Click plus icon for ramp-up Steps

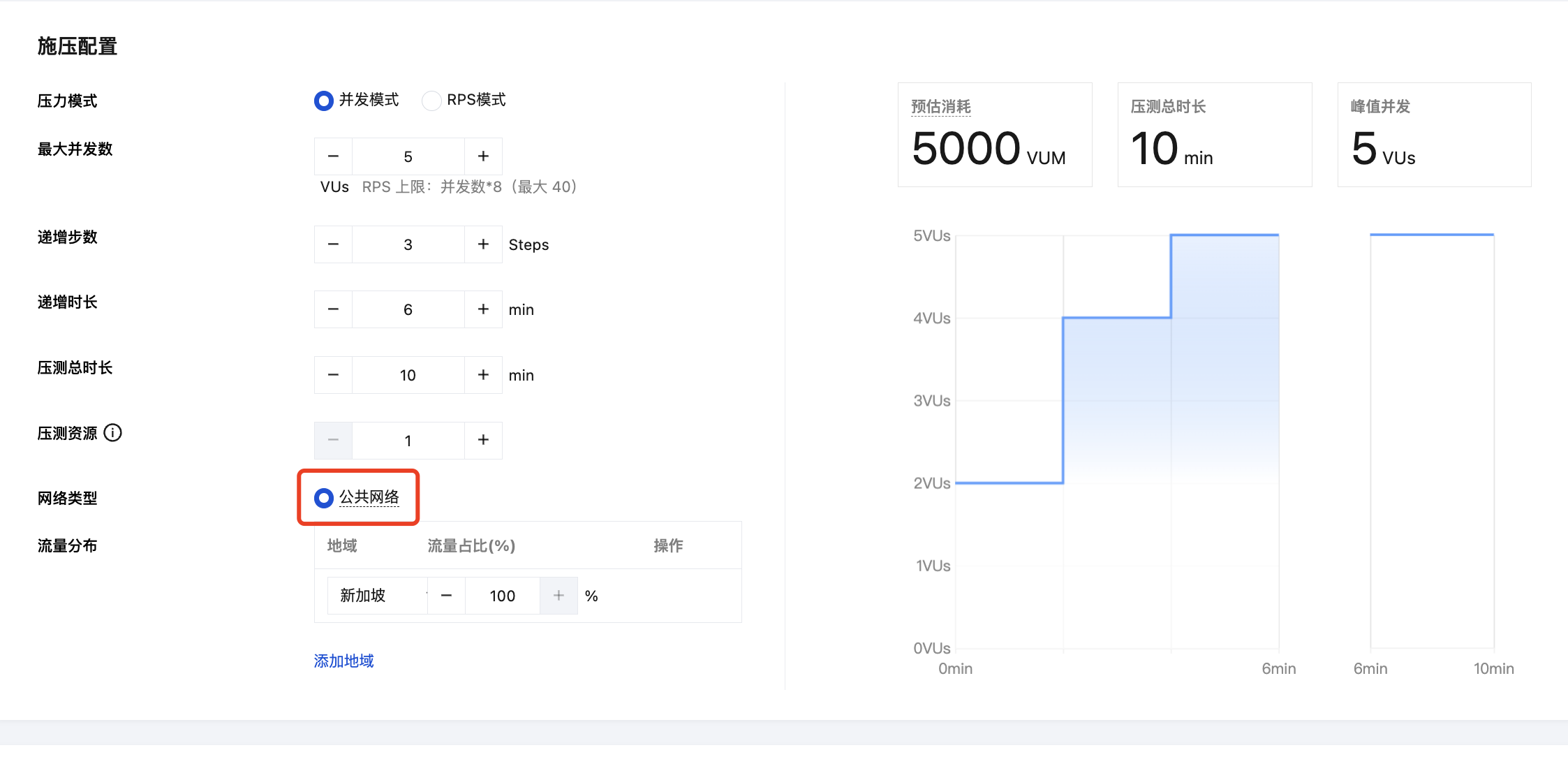click(x=483, y=244)
